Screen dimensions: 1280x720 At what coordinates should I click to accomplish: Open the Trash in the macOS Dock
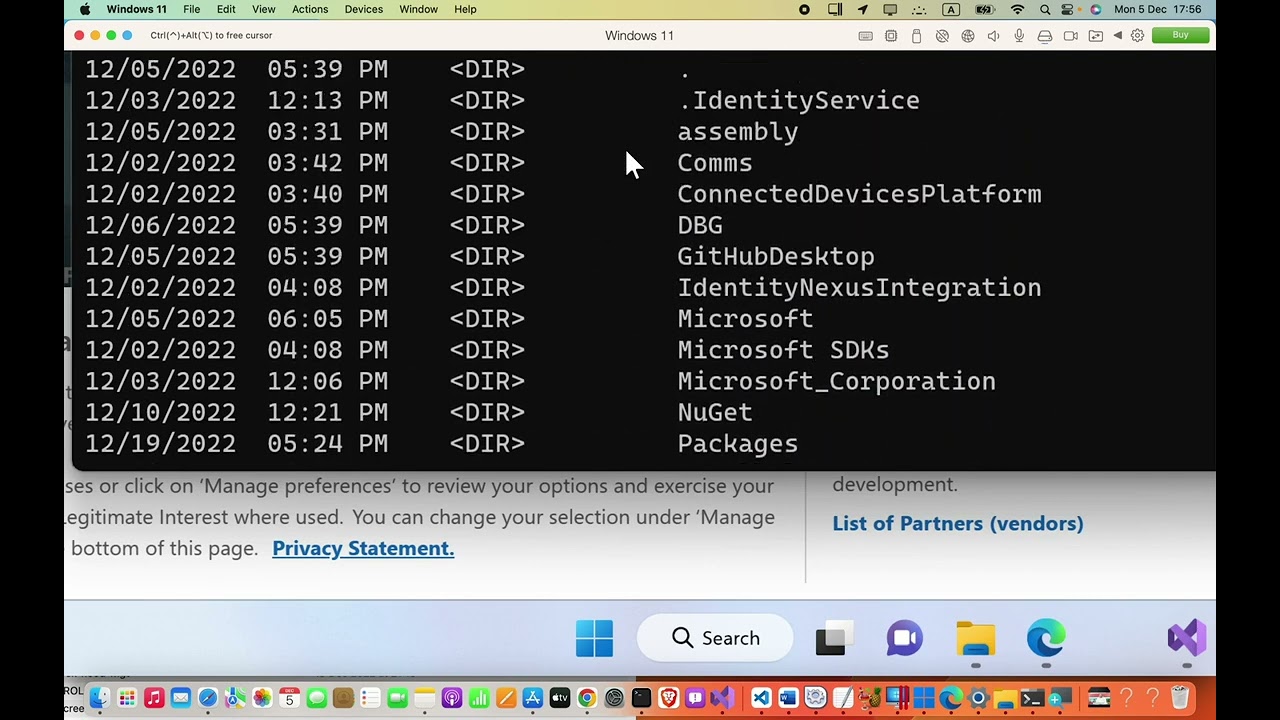pos(1179,698)
